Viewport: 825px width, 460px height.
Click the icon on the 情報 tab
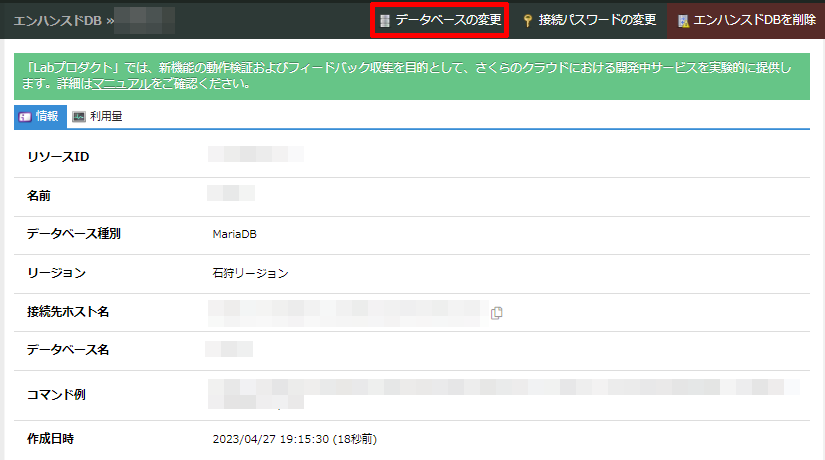pyautogui.click(x=25, y=117)
